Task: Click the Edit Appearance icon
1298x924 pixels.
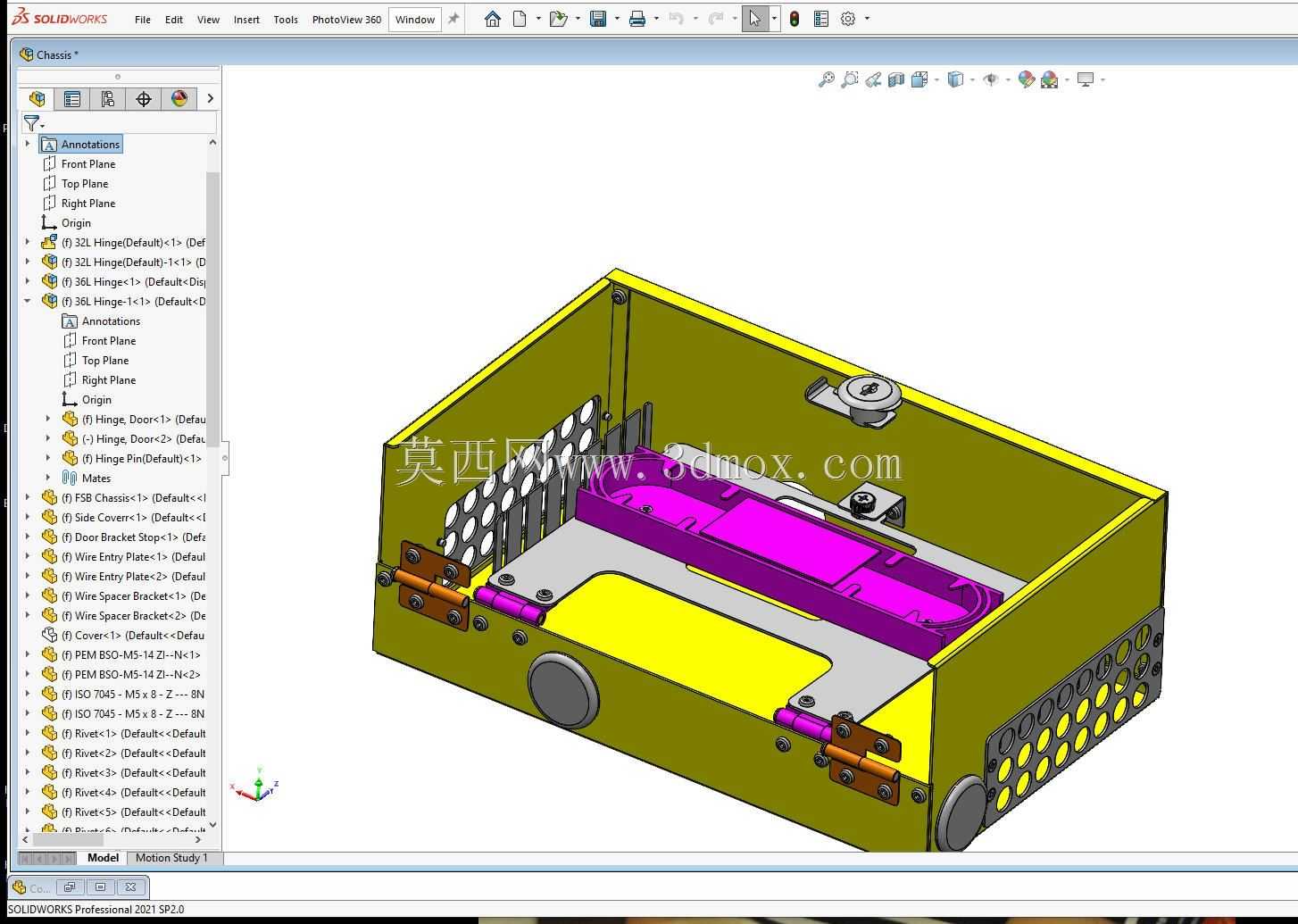Action: [1027, 79]
